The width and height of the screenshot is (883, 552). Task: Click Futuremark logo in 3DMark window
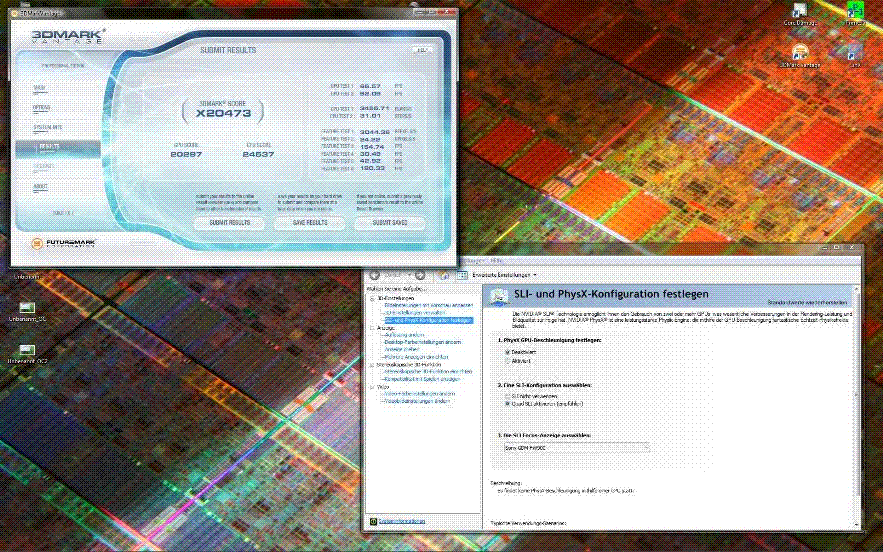click(x=63, y=243)
